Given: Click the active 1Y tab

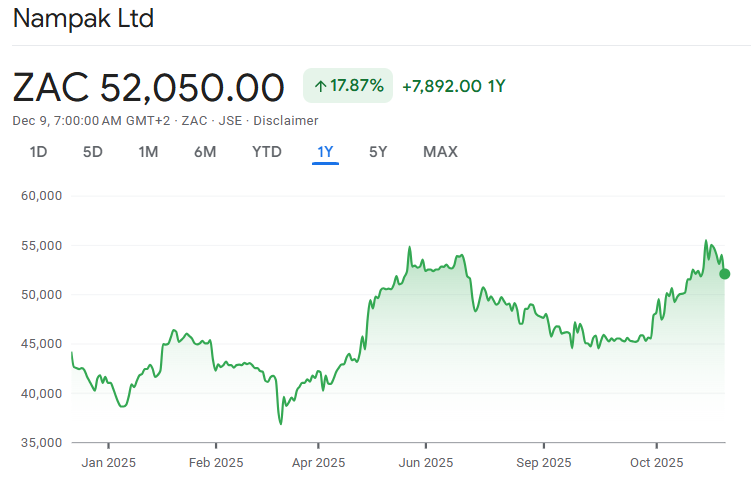Looking at the screenshot, I should click(325, 152).
